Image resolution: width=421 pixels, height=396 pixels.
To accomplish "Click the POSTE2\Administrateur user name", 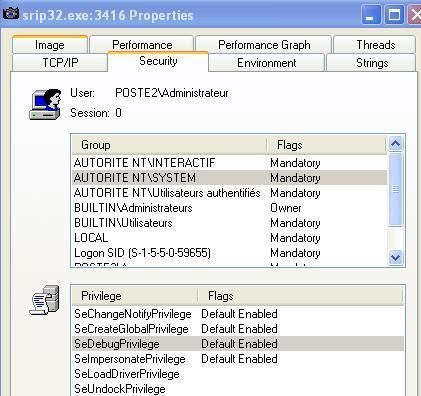I will pos(172,93).
